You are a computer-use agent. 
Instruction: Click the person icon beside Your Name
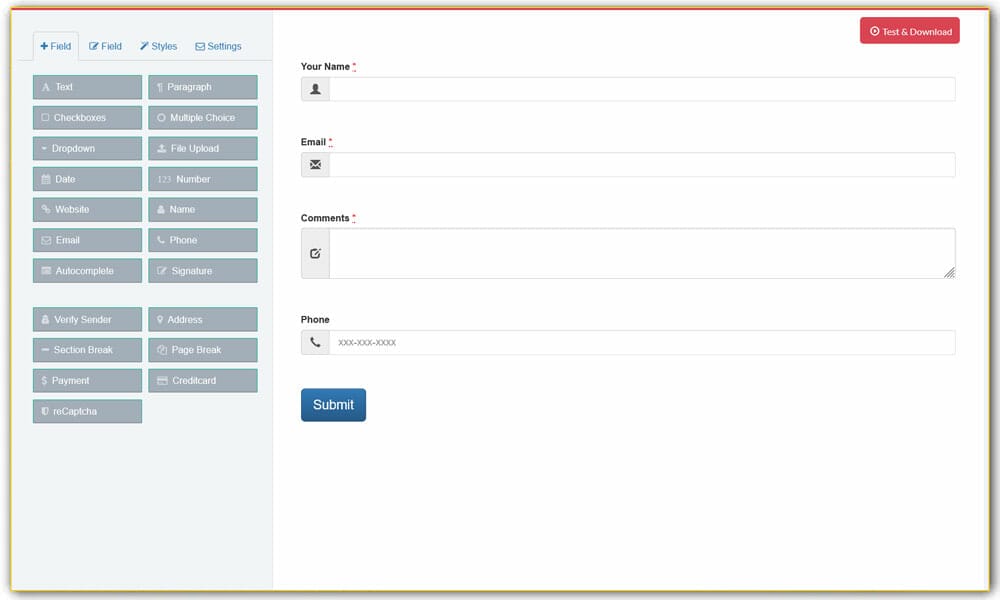pyautogui.click(x=315, y=89)
